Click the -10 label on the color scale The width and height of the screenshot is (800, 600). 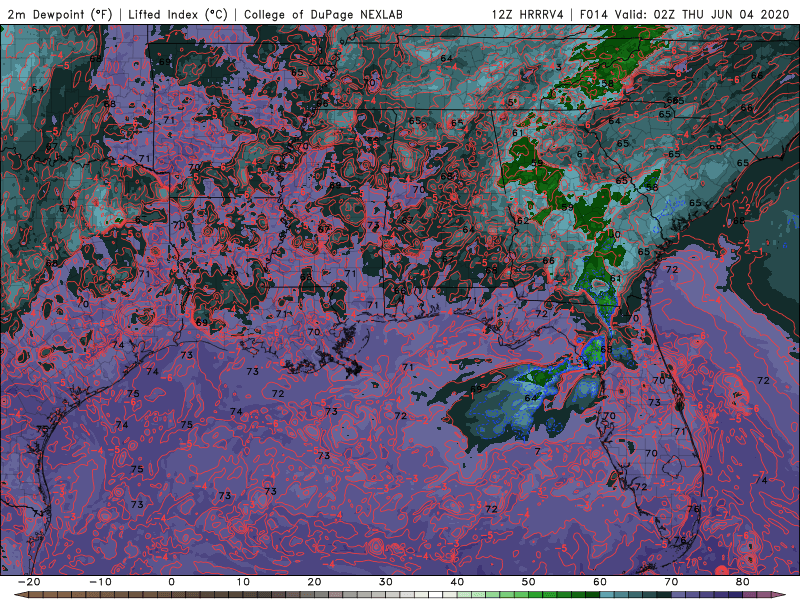[100, 582]
